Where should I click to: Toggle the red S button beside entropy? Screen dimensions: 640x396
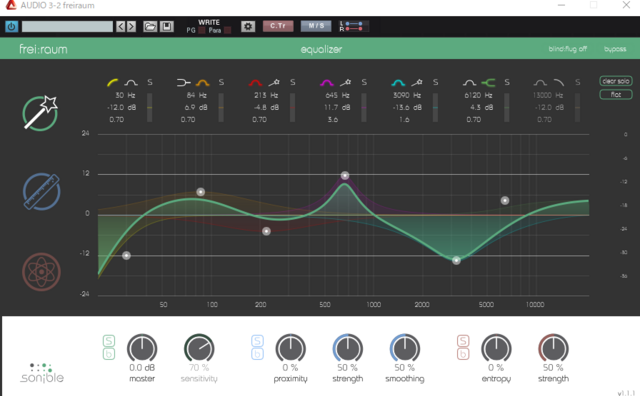463,341
